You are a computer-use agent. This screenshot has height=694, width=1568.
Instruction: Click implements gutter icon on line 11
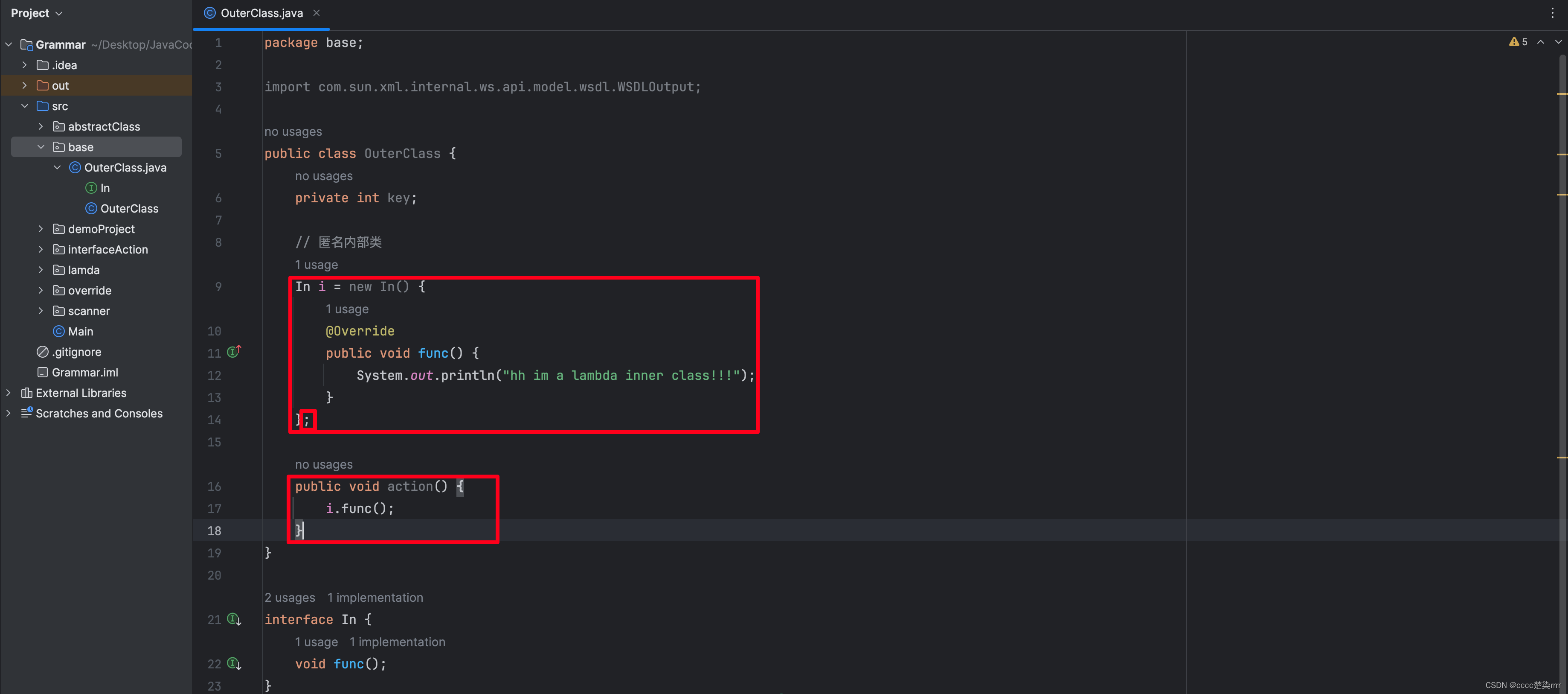click(234, 352)
